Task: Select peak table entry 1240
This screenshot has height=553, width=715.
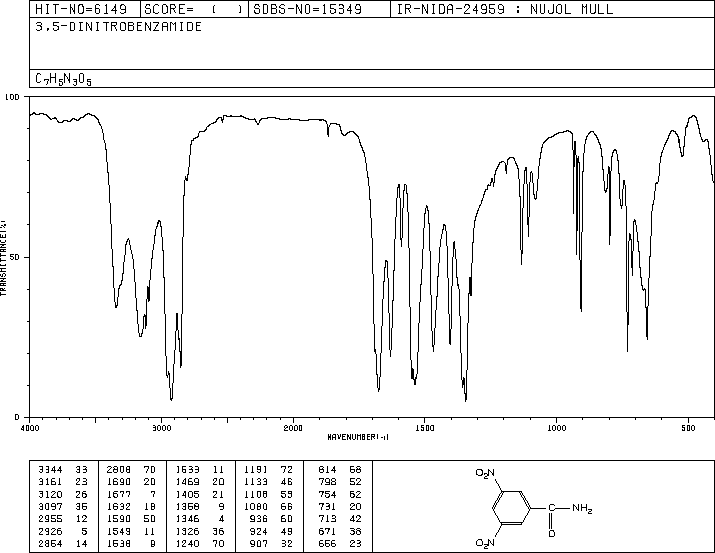Action: (x=187, y=543)
